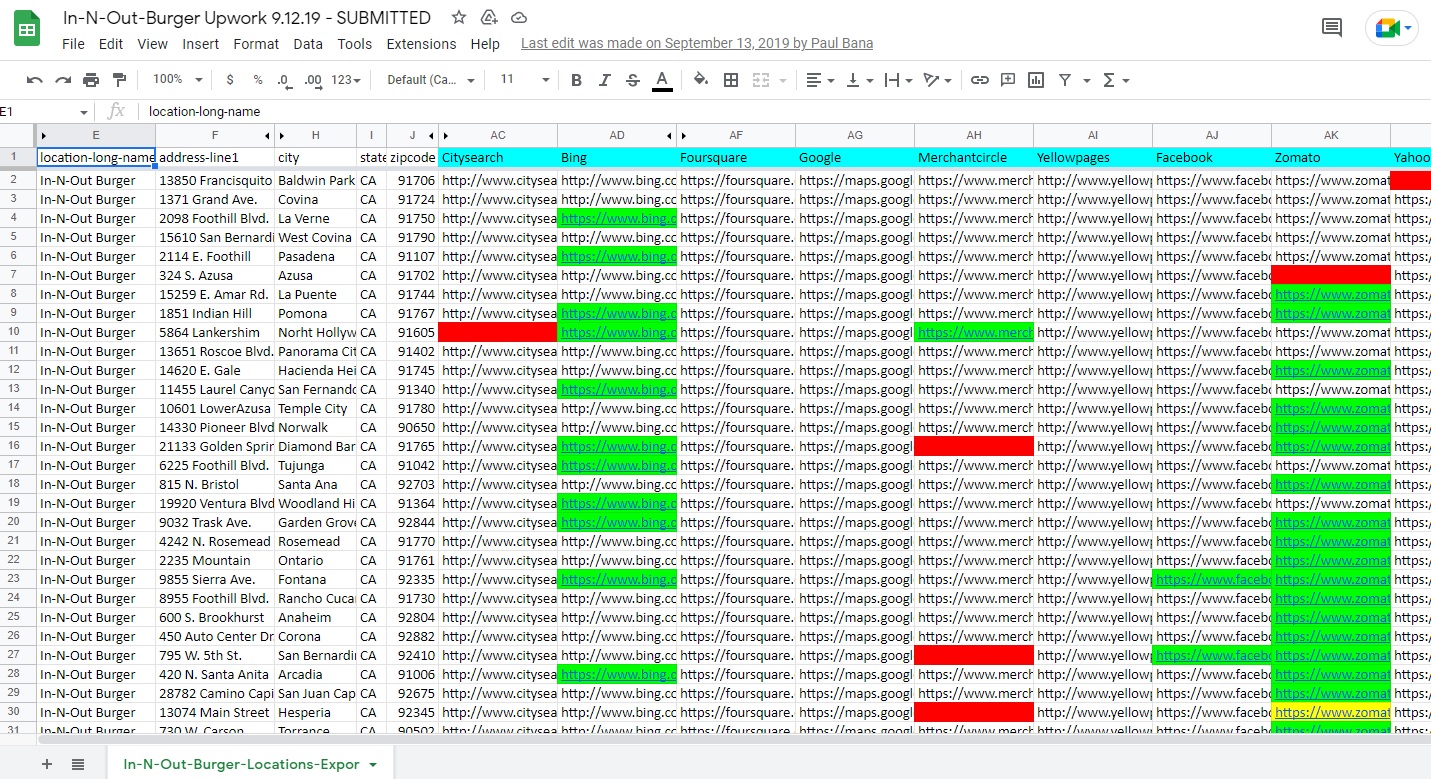Open the Format menu
1431x779 pixels.
(256, 44)
